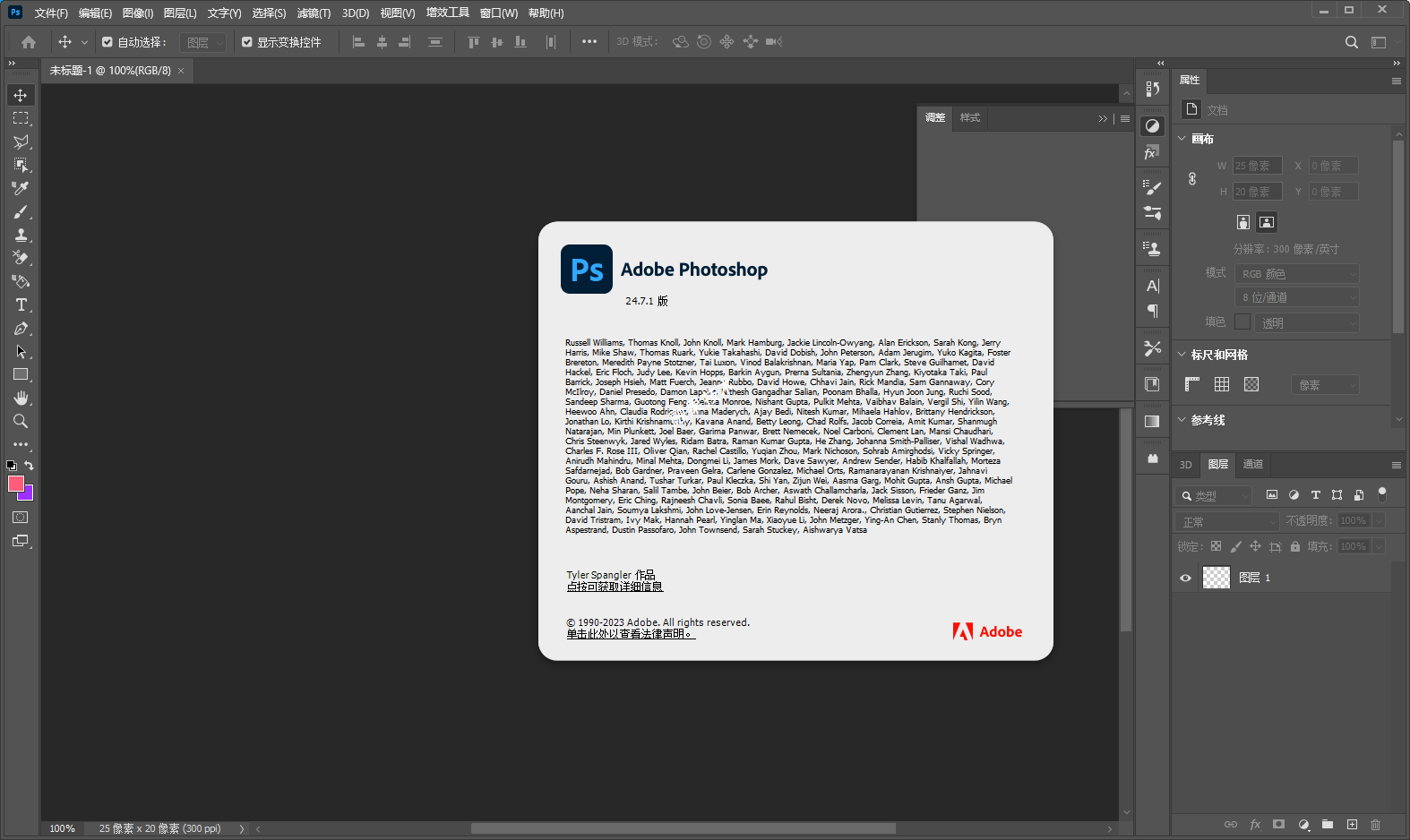Open the 图像(I) menu

[x=138, y=13]
